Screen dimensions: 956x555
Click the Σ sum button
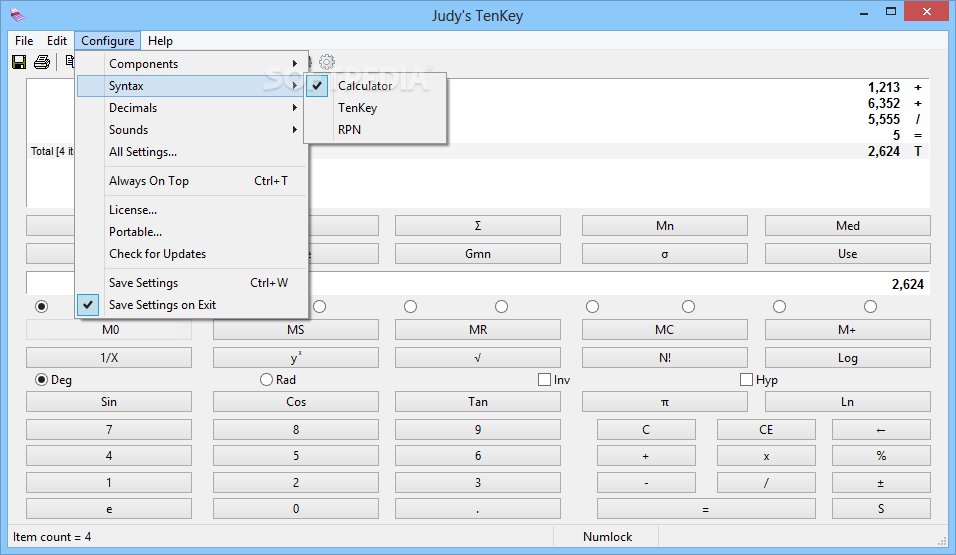(477, 226)
